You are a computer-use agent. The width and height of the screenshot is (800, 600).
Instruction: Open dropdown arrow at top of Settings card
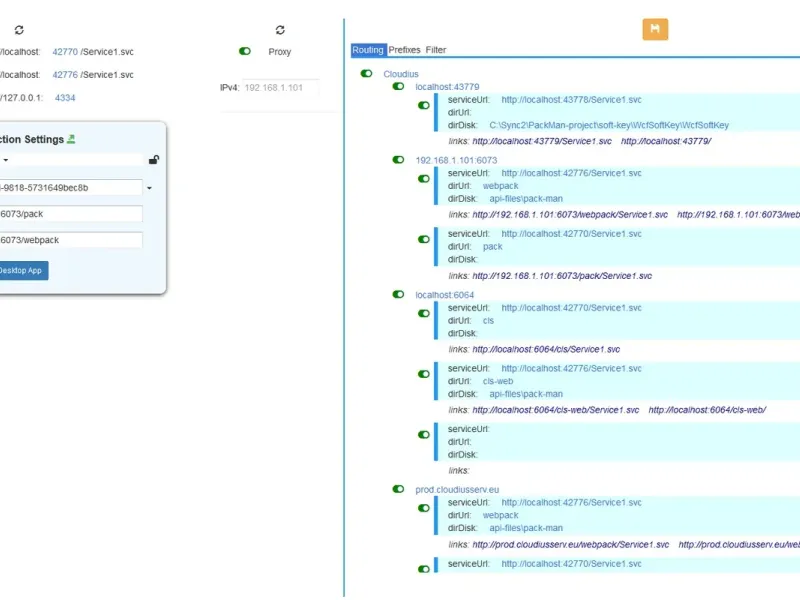[x=6, y=160]
